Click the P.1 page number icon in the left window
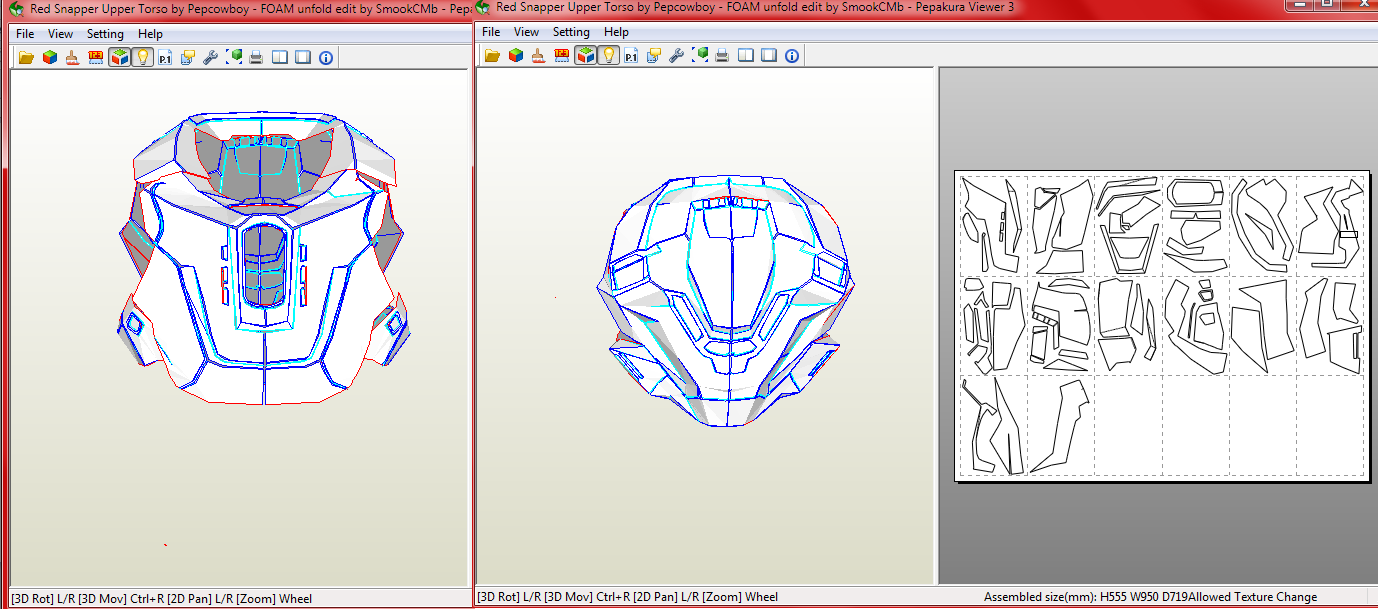This screenshot has height=612, width=1378. 165,57
